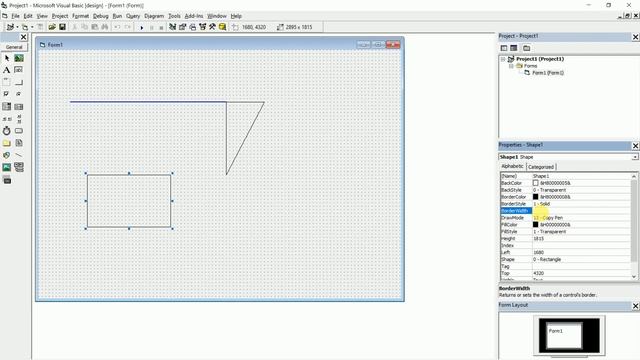The image size is (640, 360).
Task: Click the Find toolbar icon
Action: 105,27
